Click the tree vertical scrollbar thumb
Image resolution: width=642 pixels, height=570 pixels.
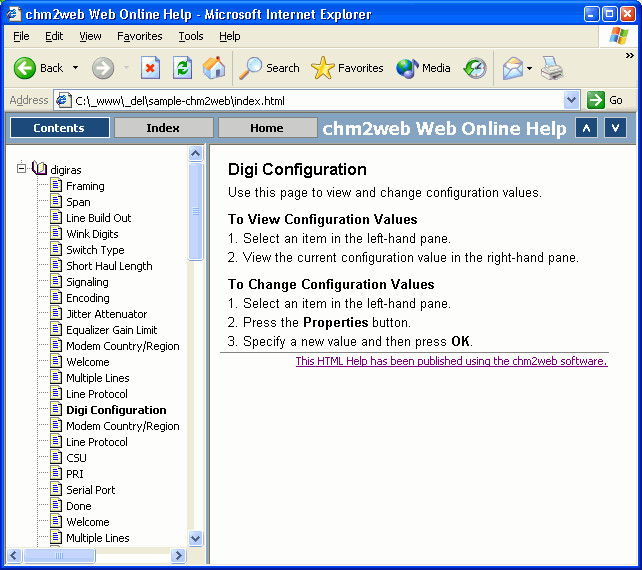click(196, 211)
